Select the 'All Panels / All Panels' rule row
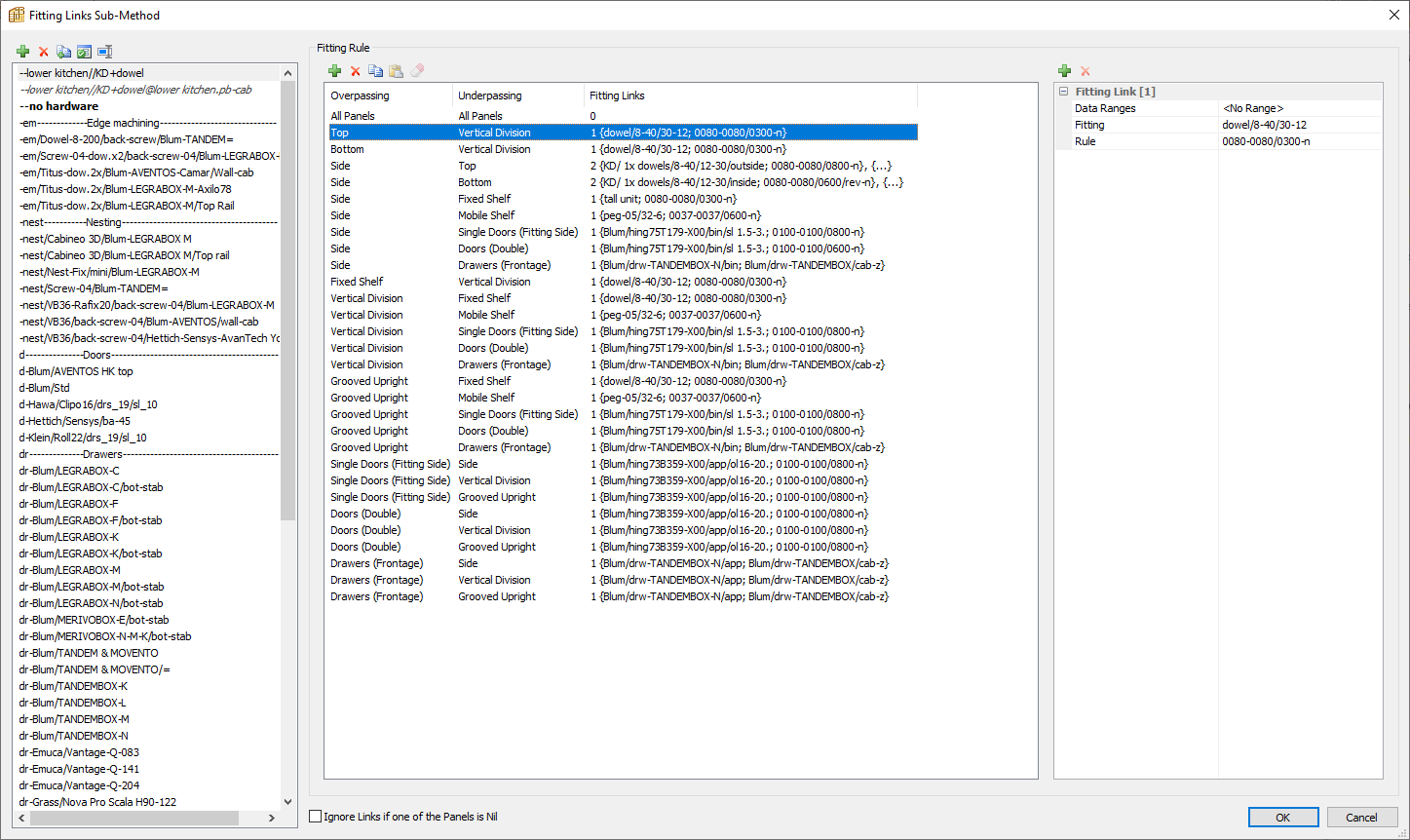The width and height of the screenshot is (1410, 840). point(622,116)
